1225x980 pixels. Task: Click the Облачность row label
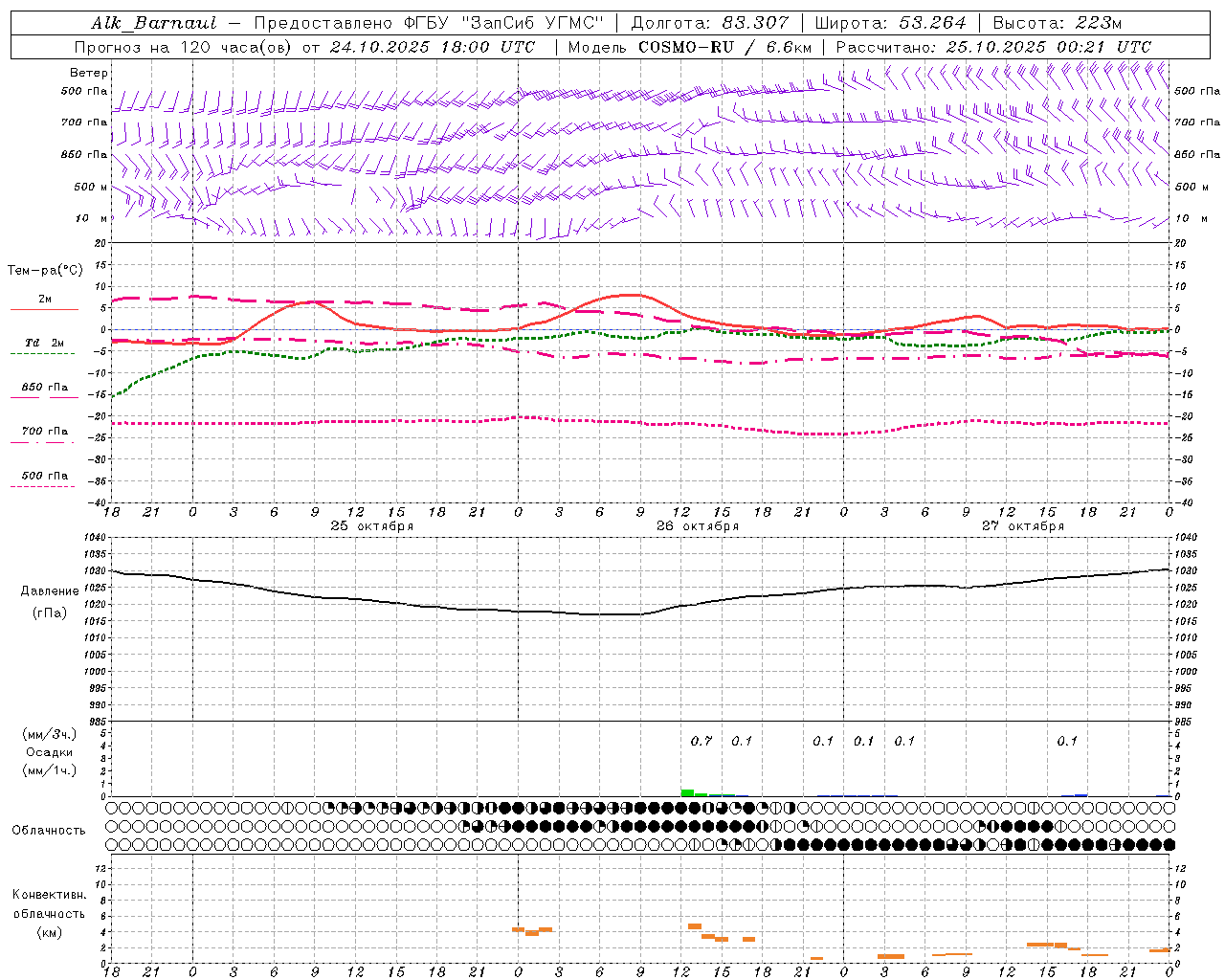(x=49, y=831)
